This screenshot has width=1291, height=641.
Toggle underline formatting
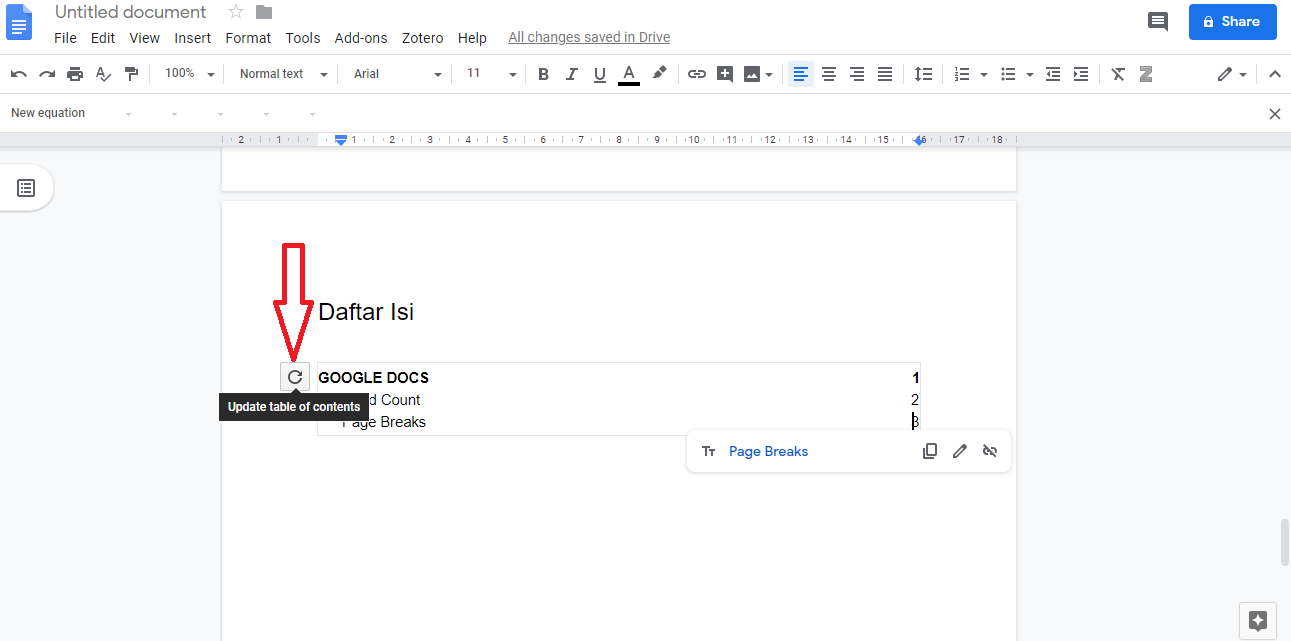coord(599,73)
